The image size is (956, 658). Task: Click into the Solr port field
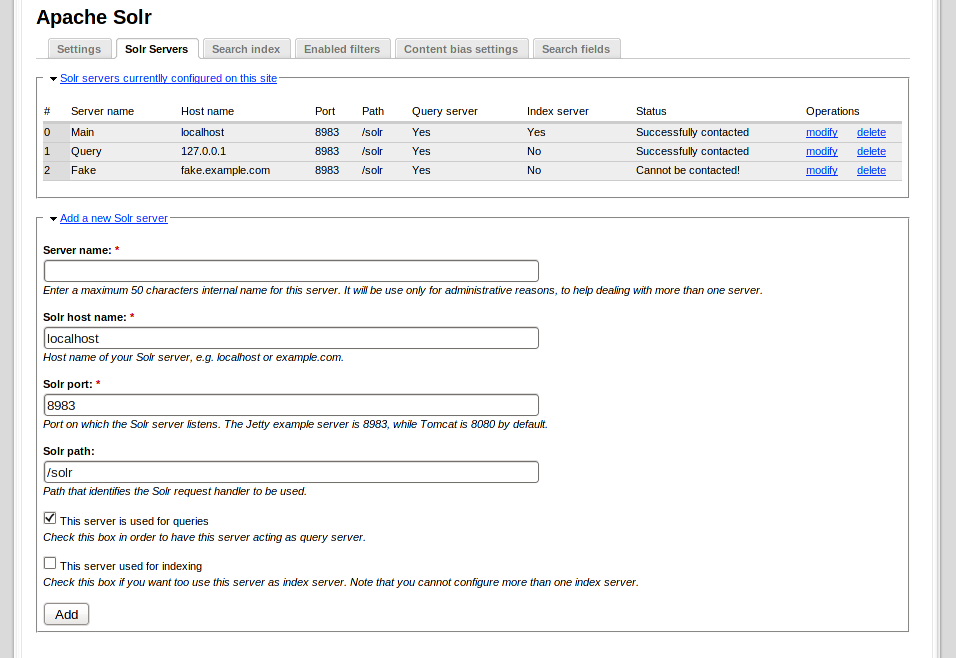coord(291,405)
